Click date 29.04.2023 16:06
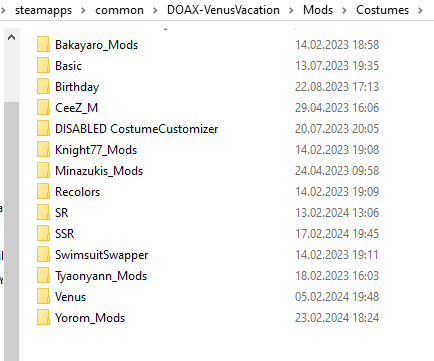This screenshot has width=434, height=361. (x=337, y=108)
